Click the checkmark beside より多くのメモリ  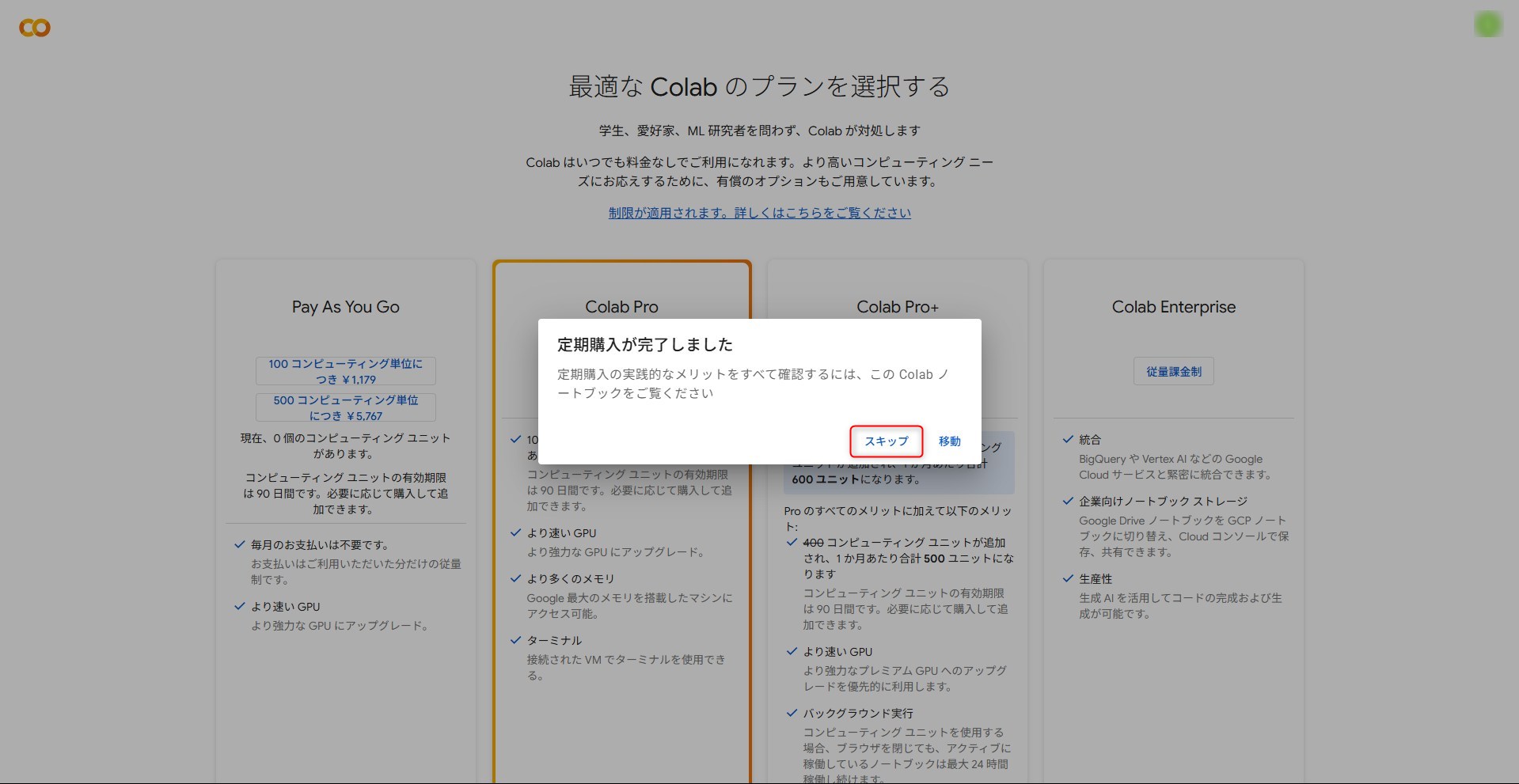pos(516,578)
